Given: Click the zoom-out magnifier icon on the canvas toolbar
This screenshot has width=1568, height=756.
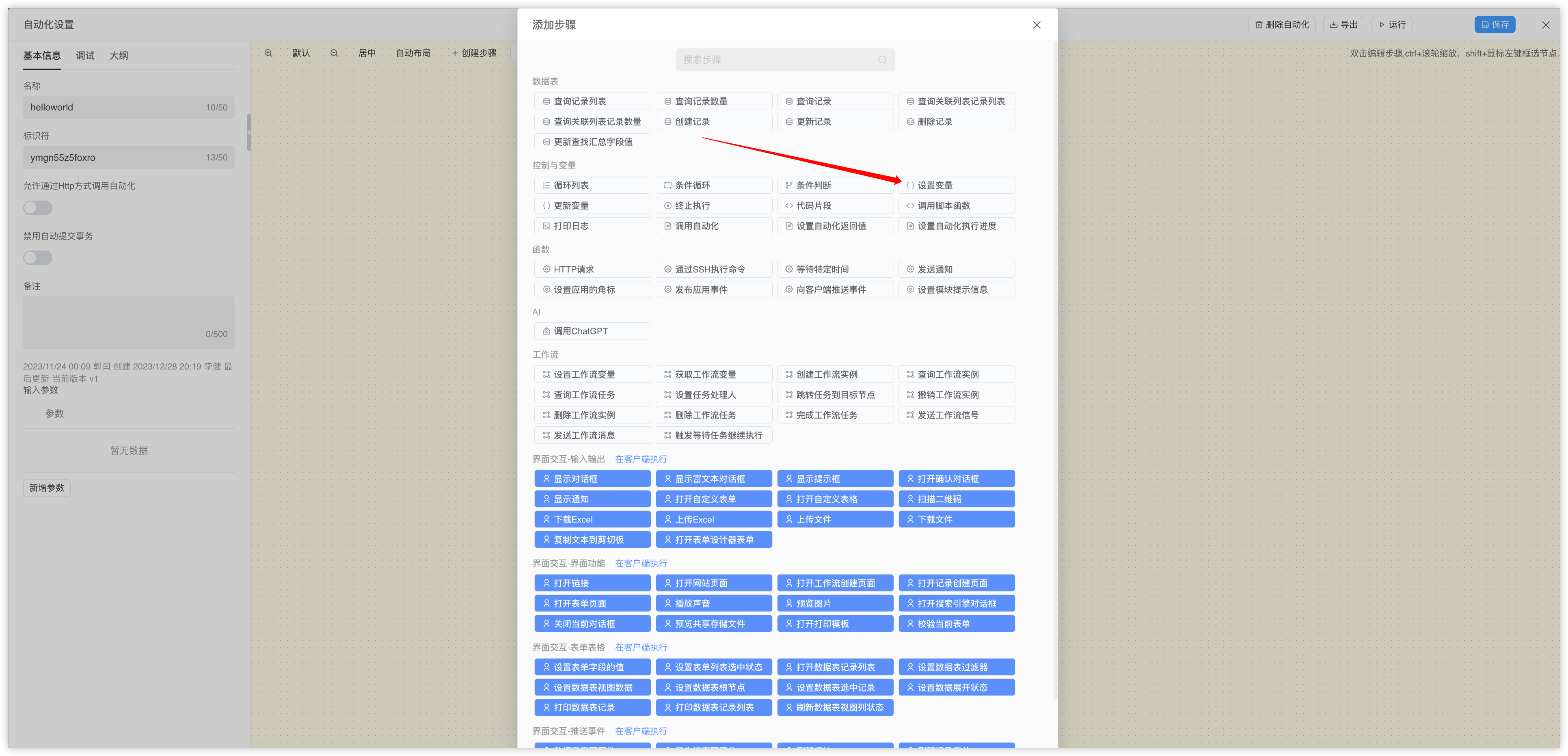Looking at the screenshot, I should [334, 53].
